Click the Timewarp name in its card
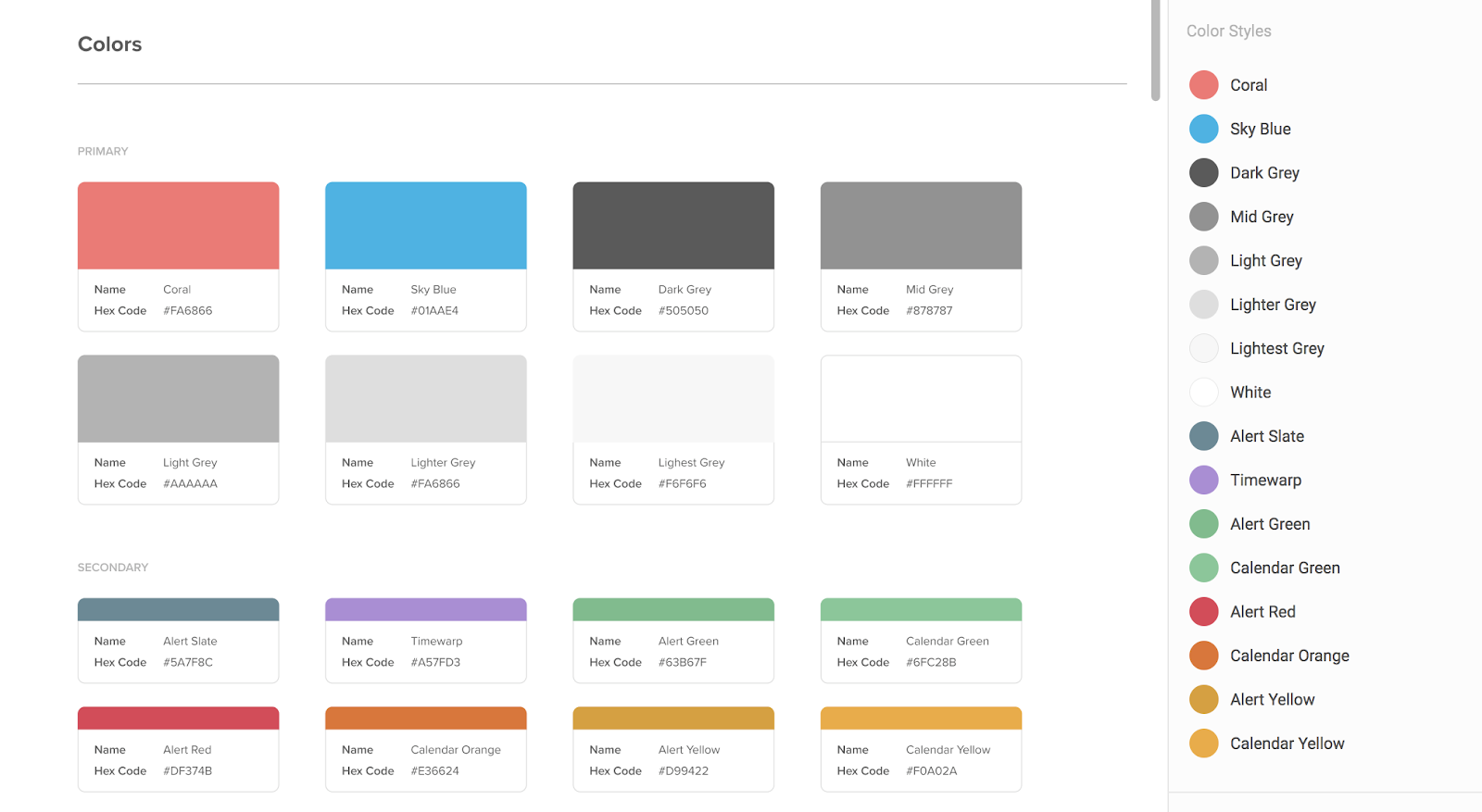This screenshot has width=1482, height=812. [436, 642]
